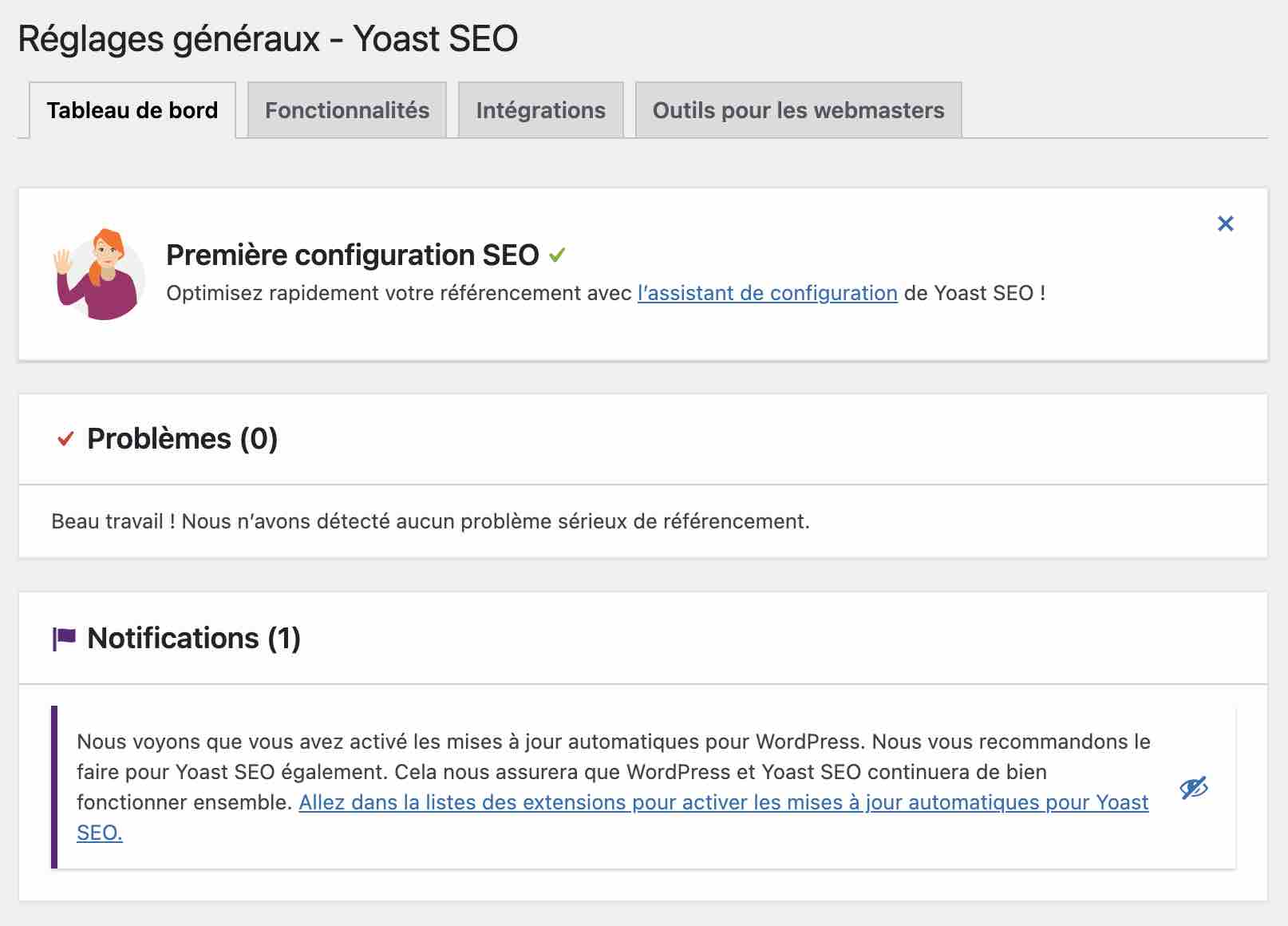
Task: Return to the Tableau de bord tab
Action: (132, 110)
